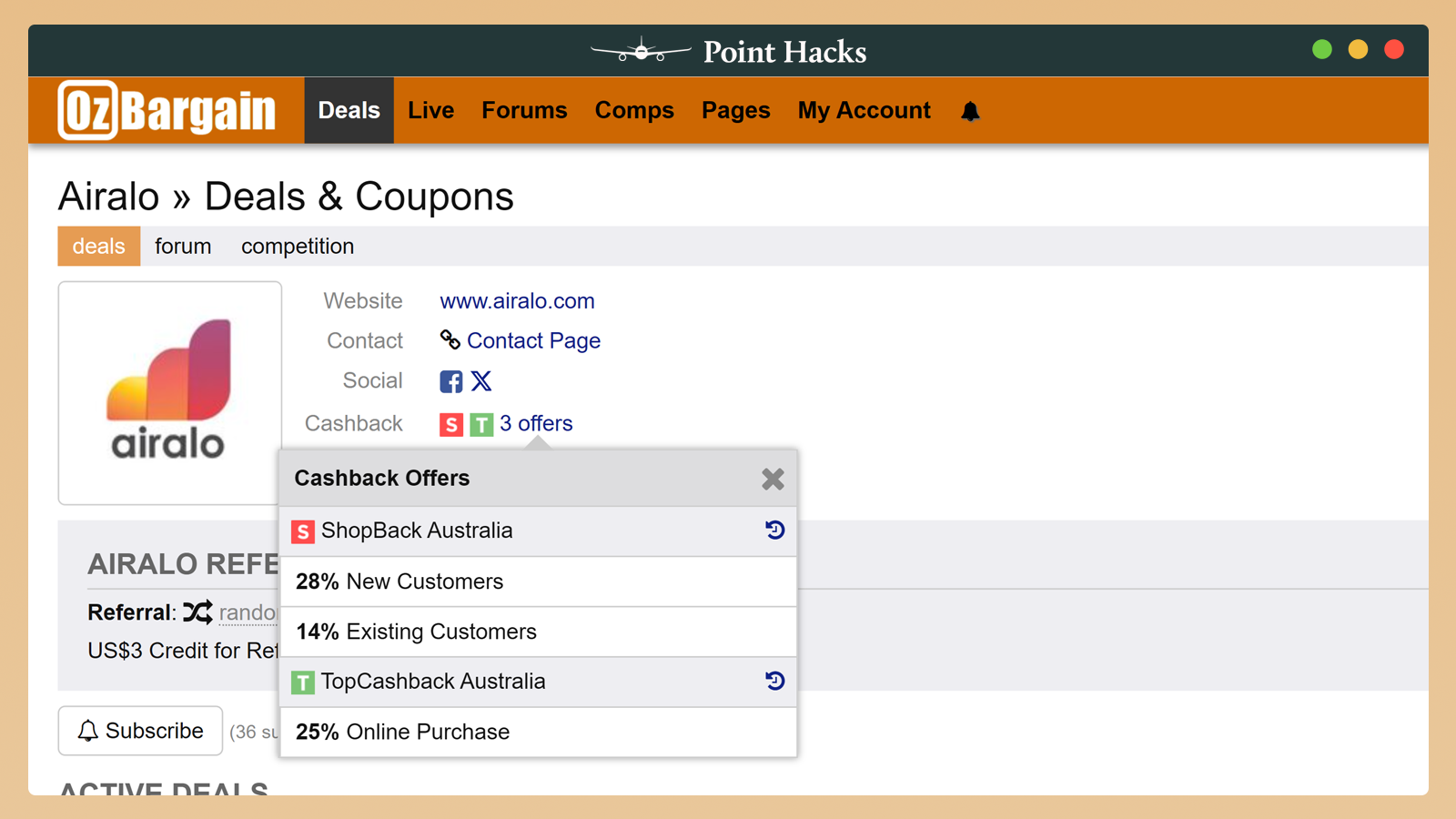Click the Airalo logo thumbnail

coord(170,392)
